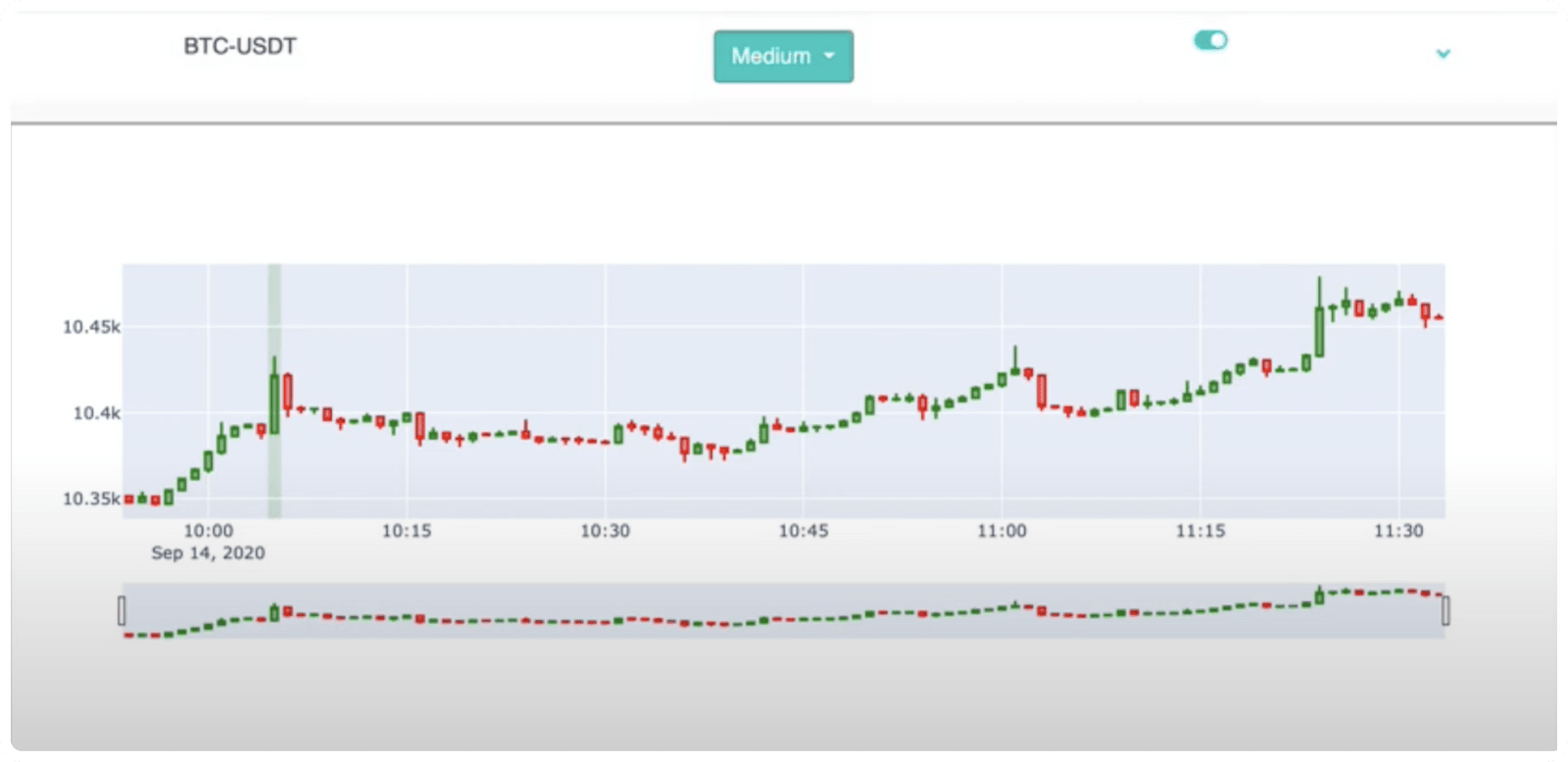Click the BTC-USDT pair label
This screenshot has height=762, width=1568.
[239, 45]
